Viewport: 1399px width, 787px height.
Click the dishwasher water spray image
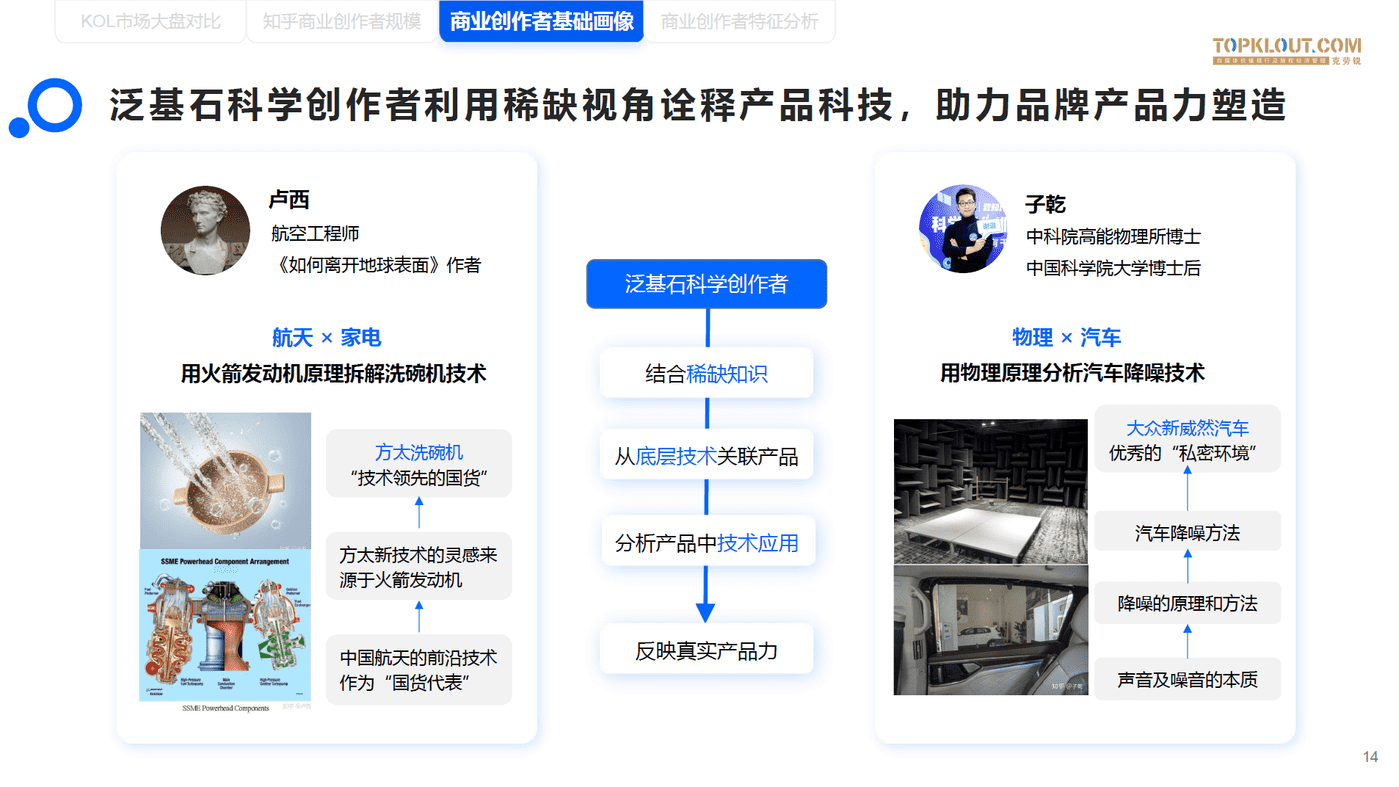coord(225,481)
